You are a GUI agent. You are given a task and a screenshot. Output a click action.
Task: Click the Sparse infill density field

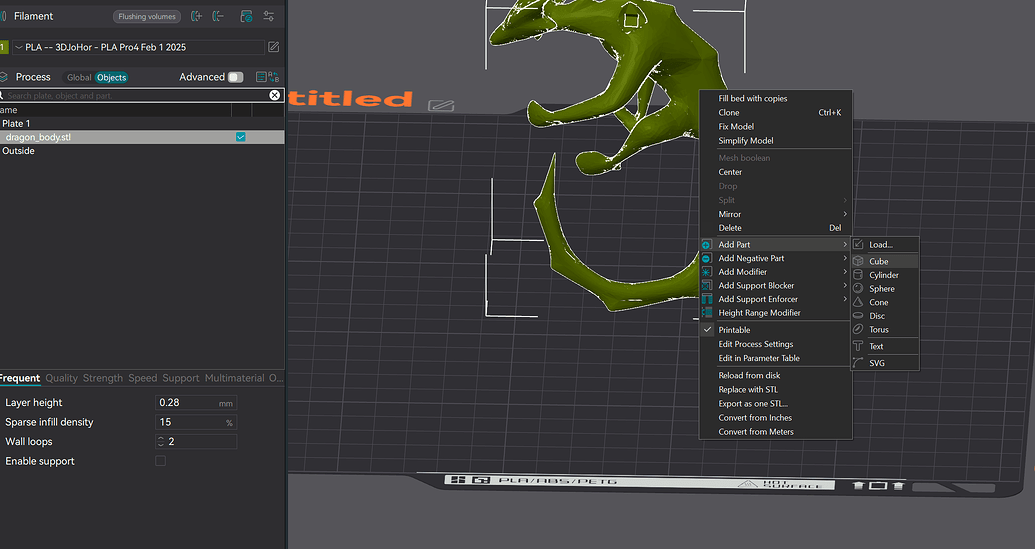(196, 422)
